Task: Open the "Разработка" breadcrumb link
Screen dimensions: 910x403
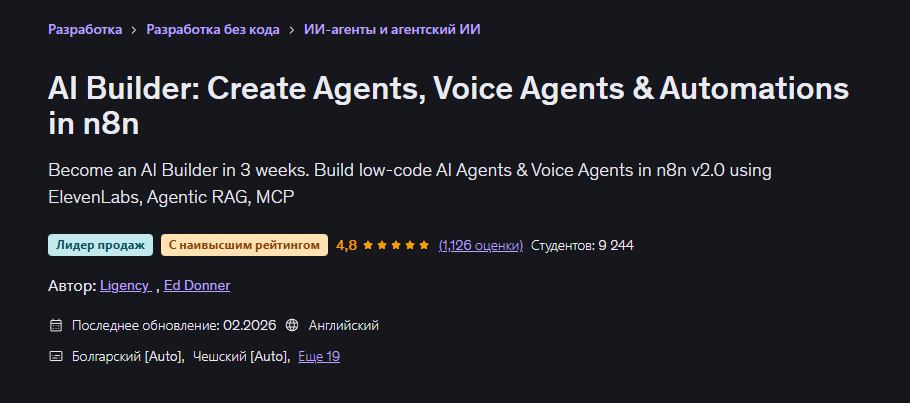Action: coord(84,29)
